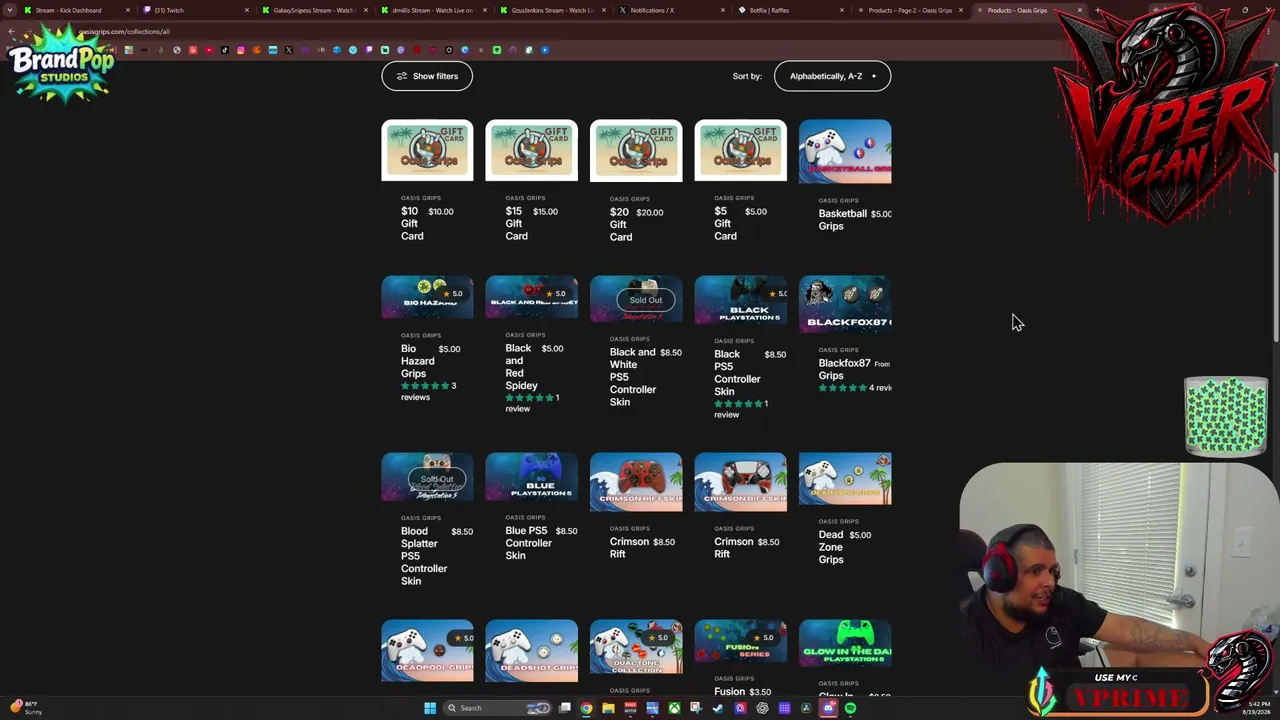Screen dimensions: 1280x720
Task: Click the "$20.00" gift card price
Action: [649, 212]
